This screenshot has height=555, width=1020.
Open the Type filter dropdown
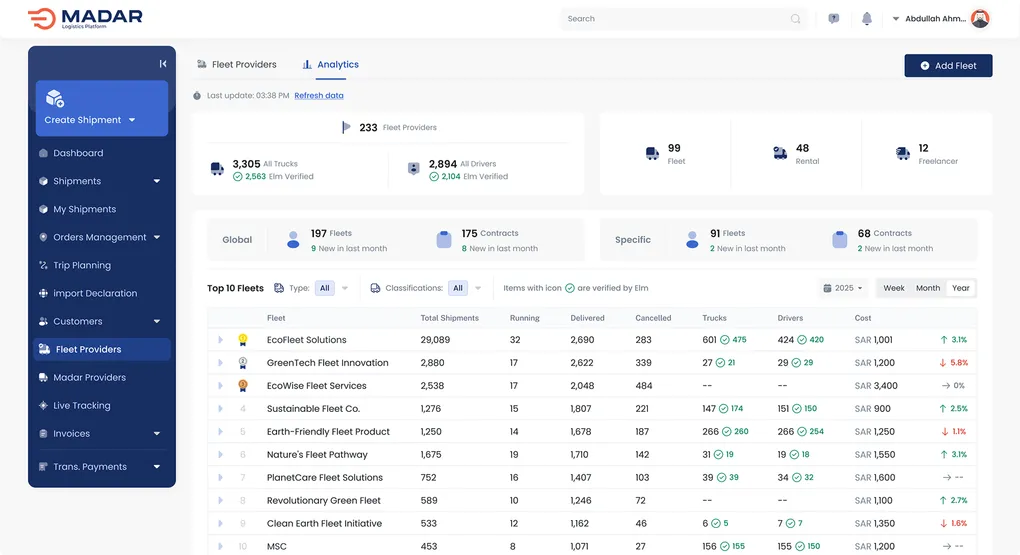[x=332, y=288]
